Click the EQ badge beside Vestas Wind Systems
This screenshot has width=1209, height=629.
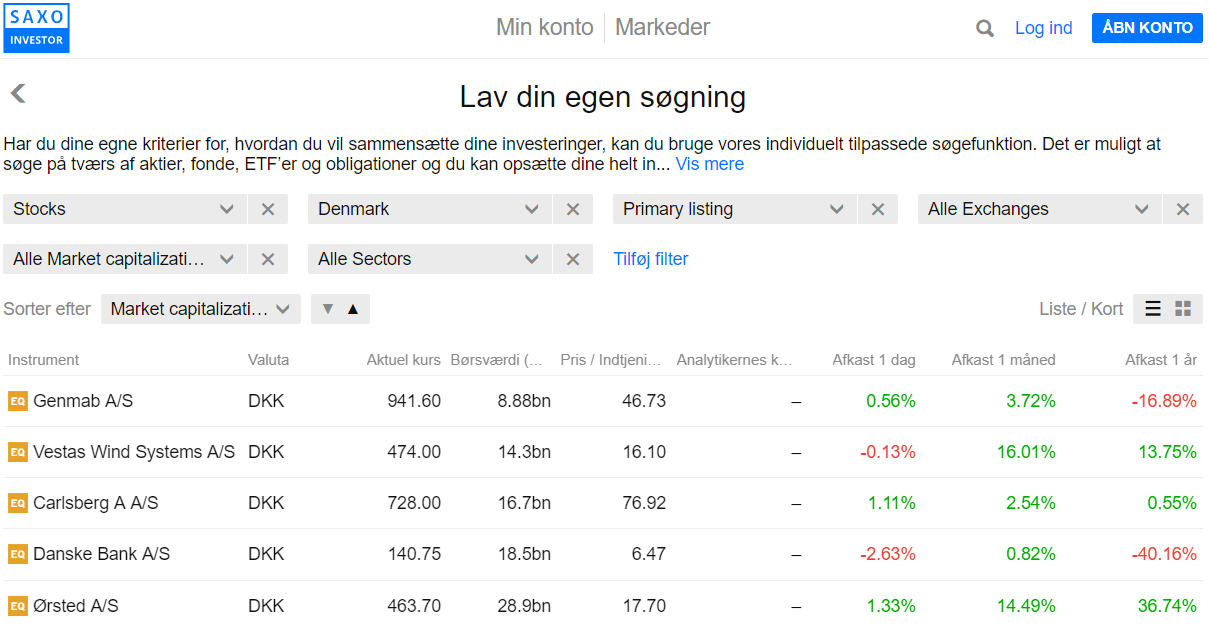coord(17,452)
